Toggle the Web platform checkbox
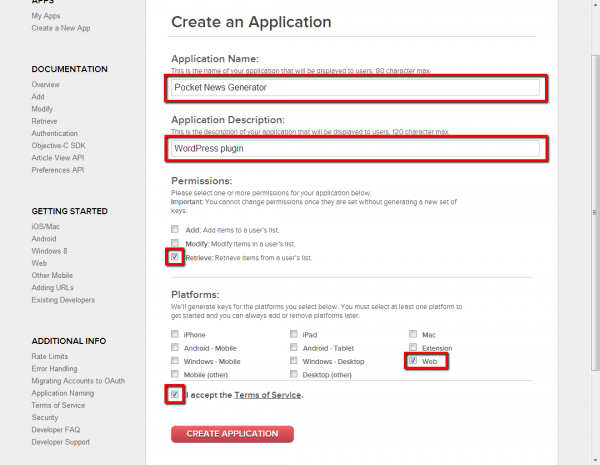The image size is (600, 465). click(x=413, y=361)
